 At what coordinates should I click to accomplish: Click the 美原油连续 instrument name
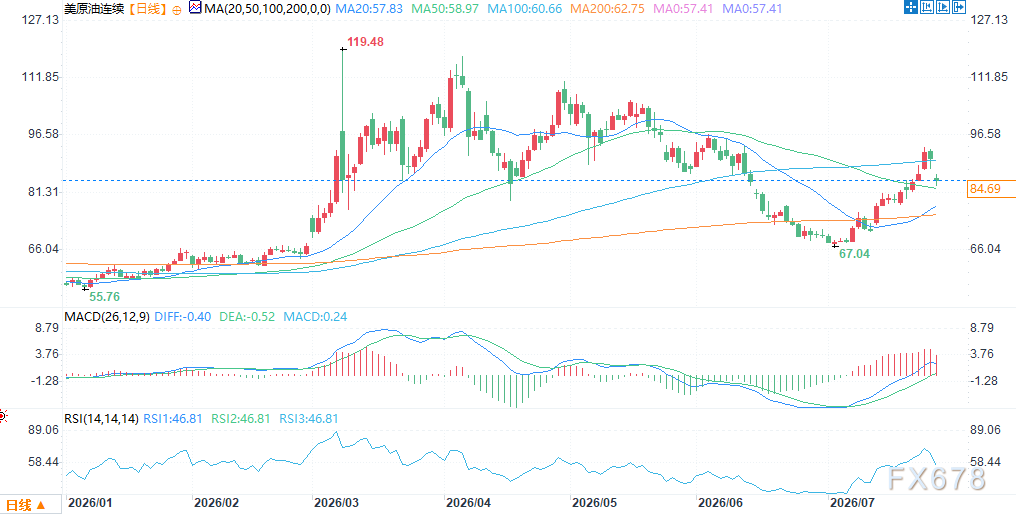(x=95, y=9)
